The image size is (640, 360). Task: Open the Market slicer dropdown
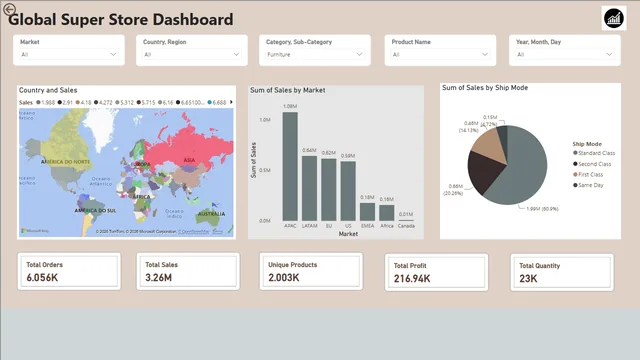(x=69, y=54)
